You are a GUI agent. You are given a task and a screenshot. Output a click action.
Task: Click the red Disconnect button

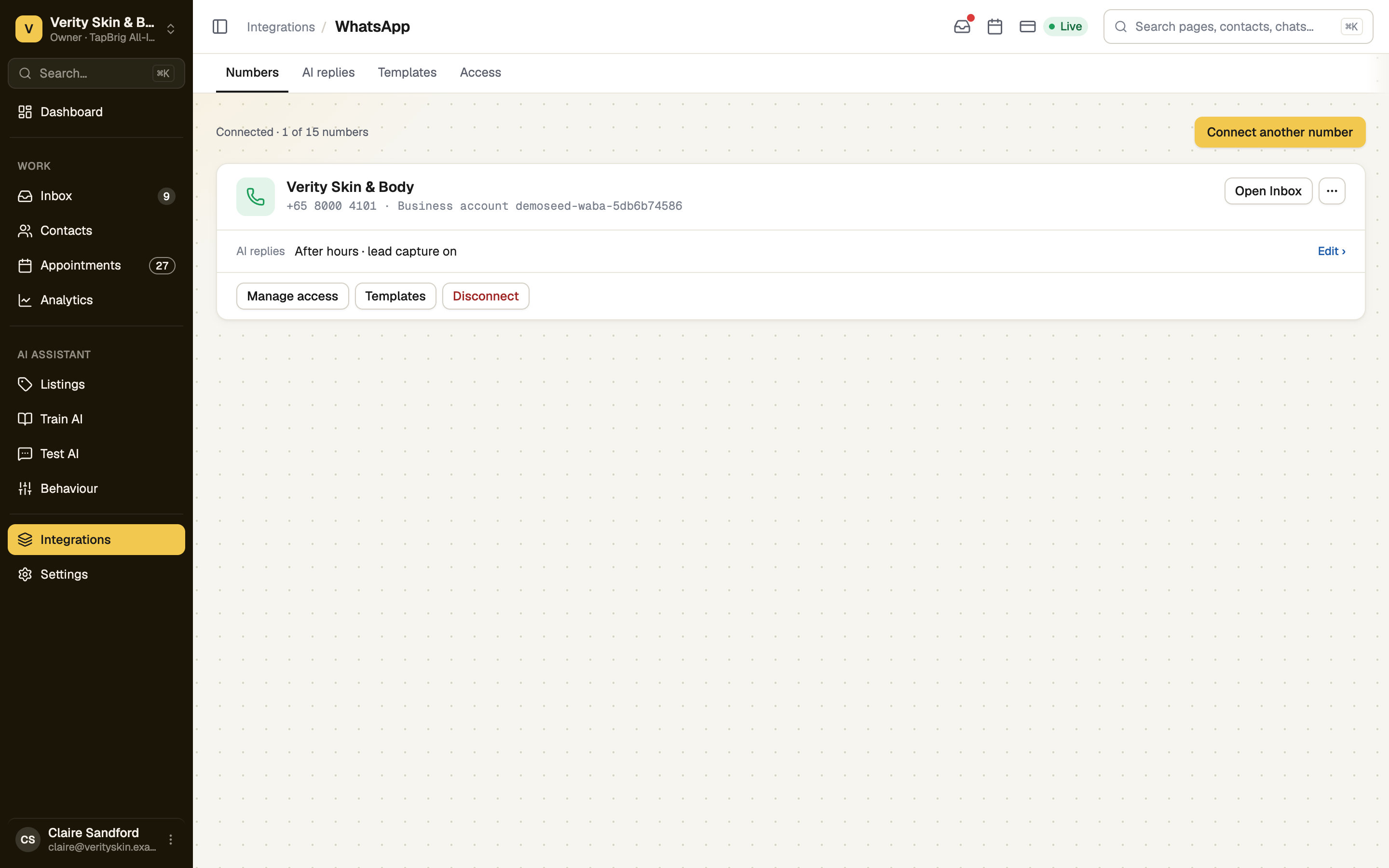[x=486, y=296]
